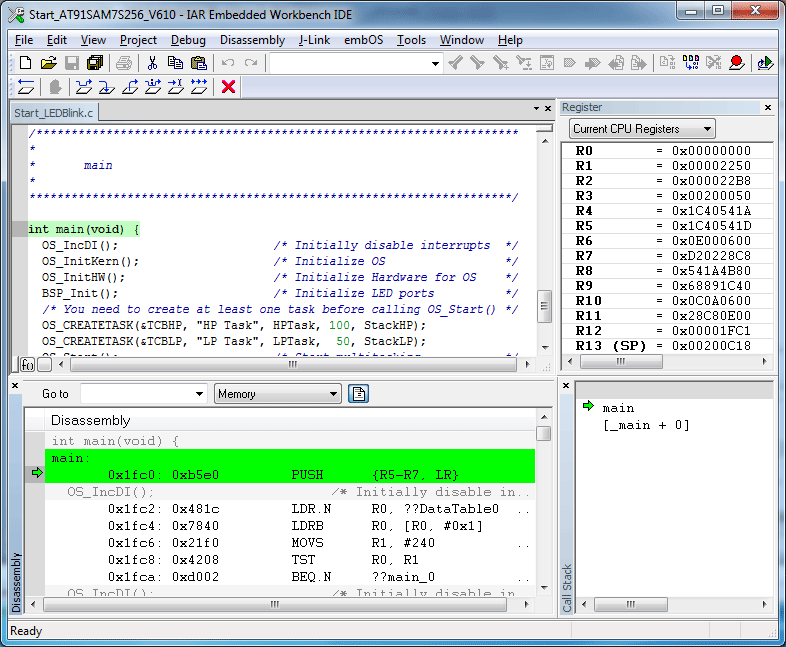
Task: Click the Disassembly vertical scrollbar thumb
Action: (543, 433)
